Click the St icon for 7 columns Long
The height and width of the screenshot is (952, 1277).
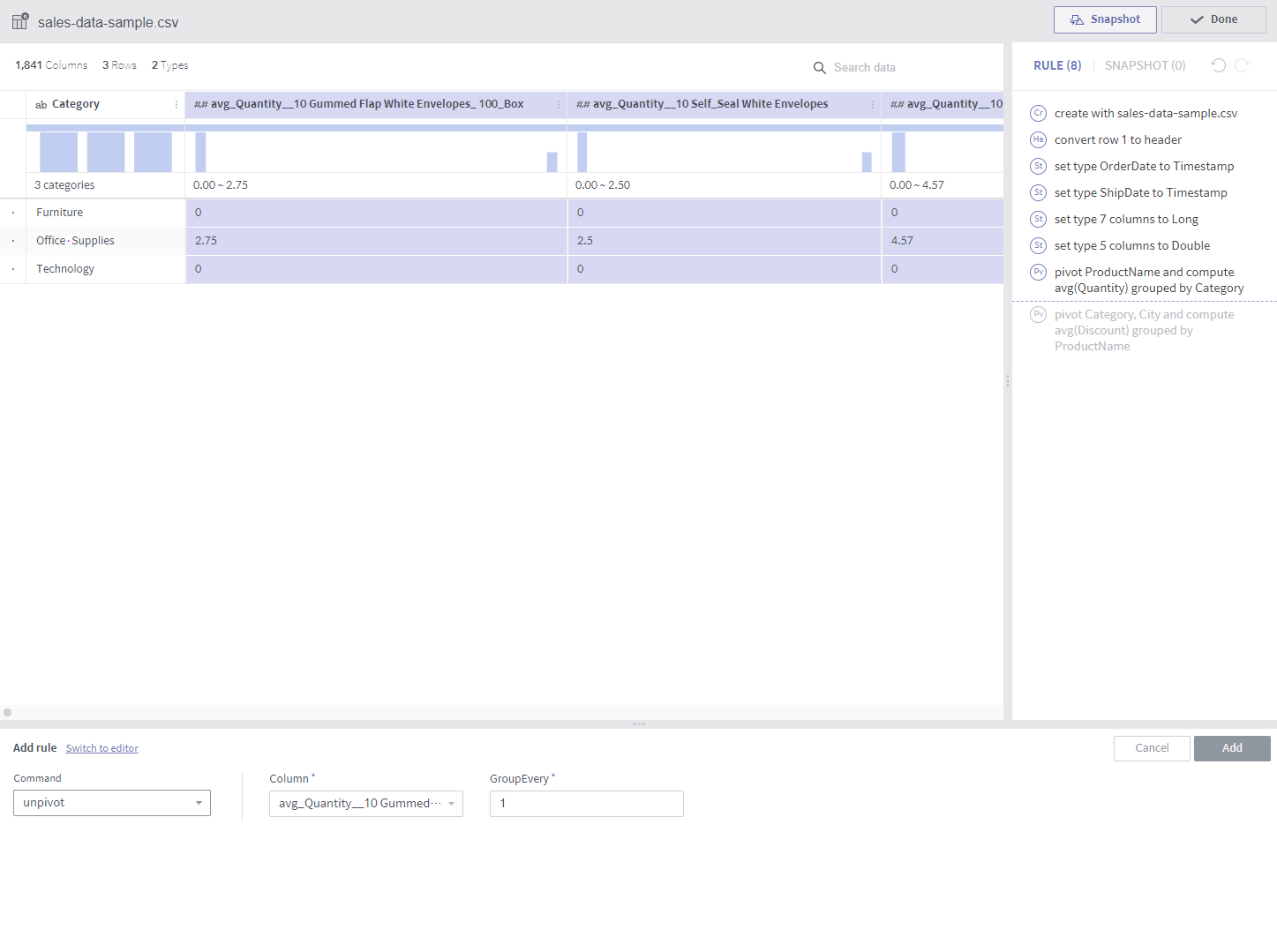(1039, 219)
